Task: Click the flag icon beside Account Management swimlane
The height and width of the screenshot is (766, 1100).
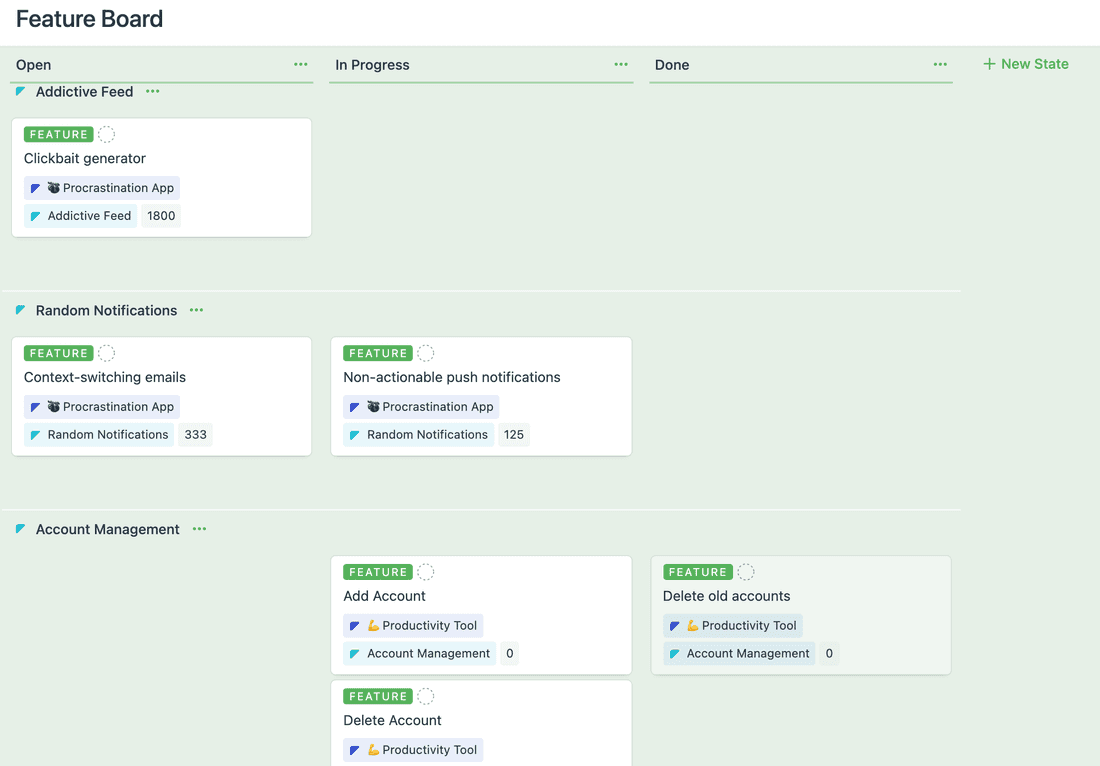Action: 21,529
